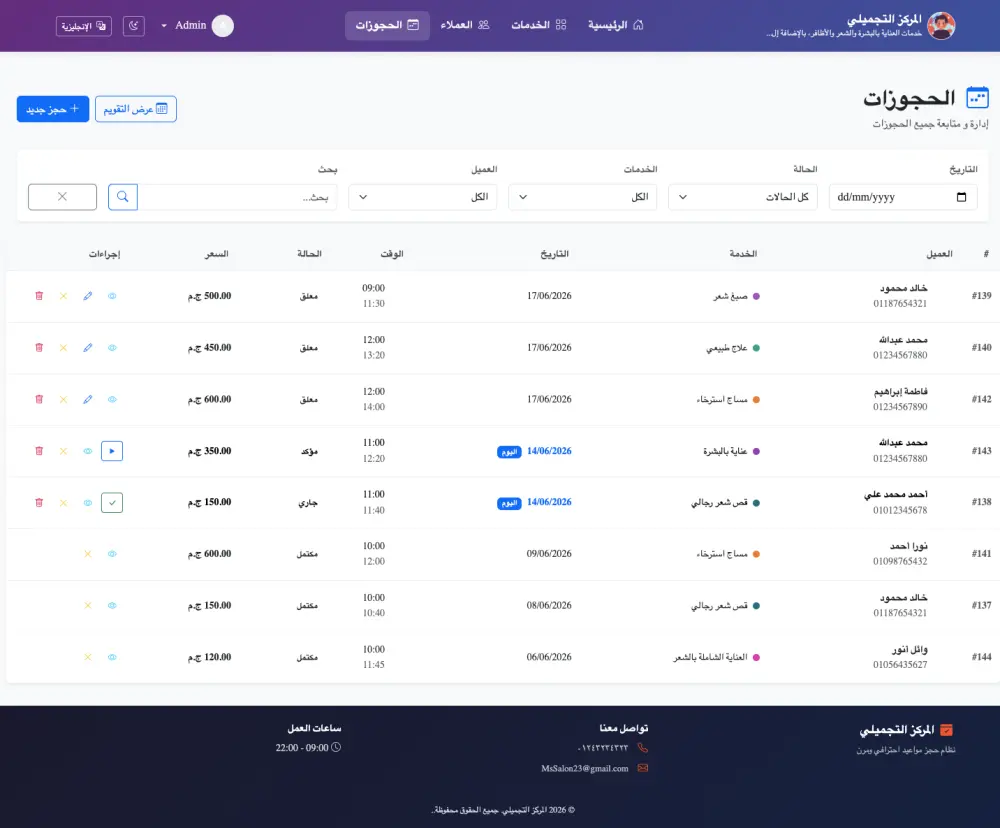
Task: Click the Admin user avatar
Action: point(223,26)
